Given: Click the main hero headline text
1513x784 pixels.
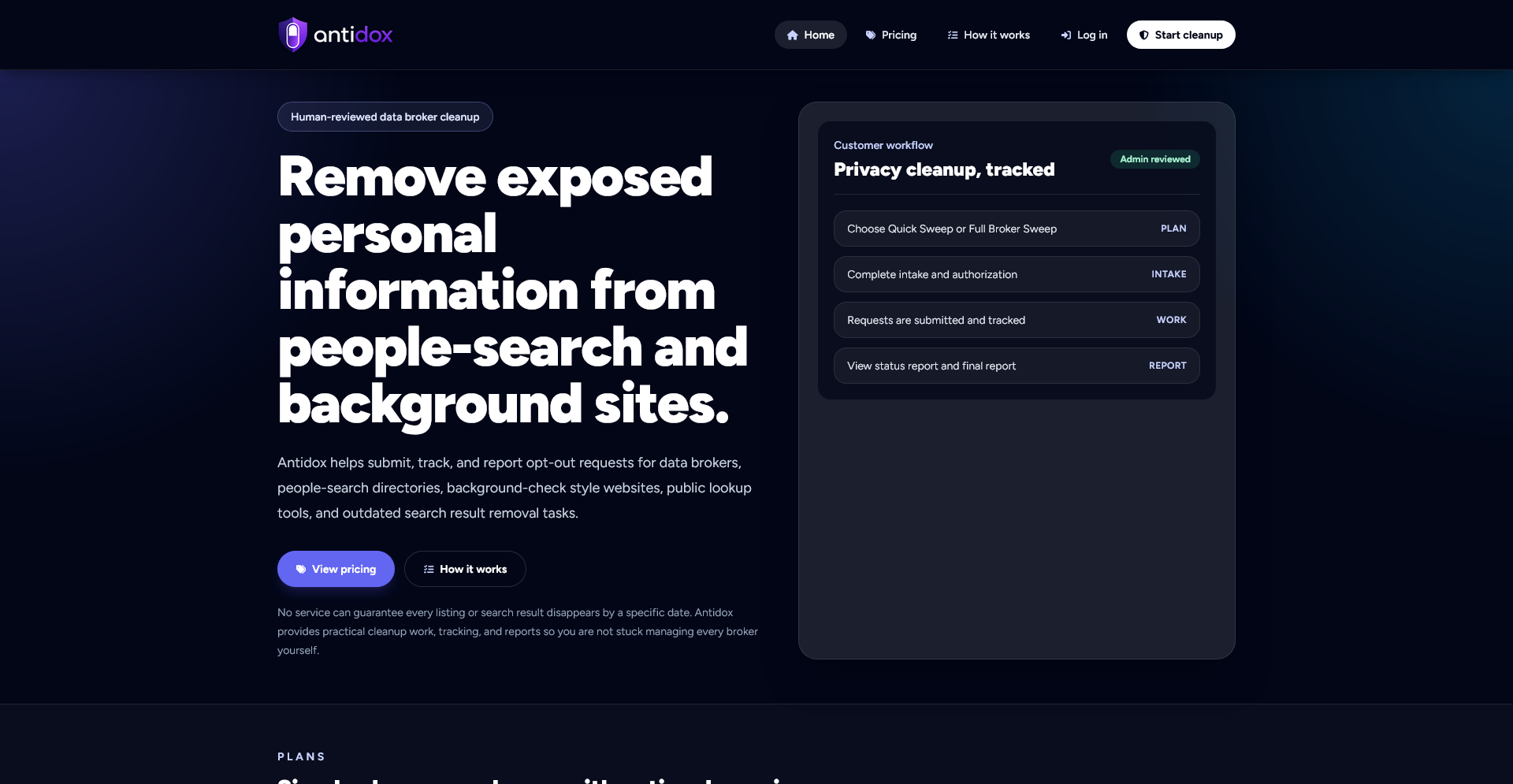Looking at the screenshot, I should 512,290.
